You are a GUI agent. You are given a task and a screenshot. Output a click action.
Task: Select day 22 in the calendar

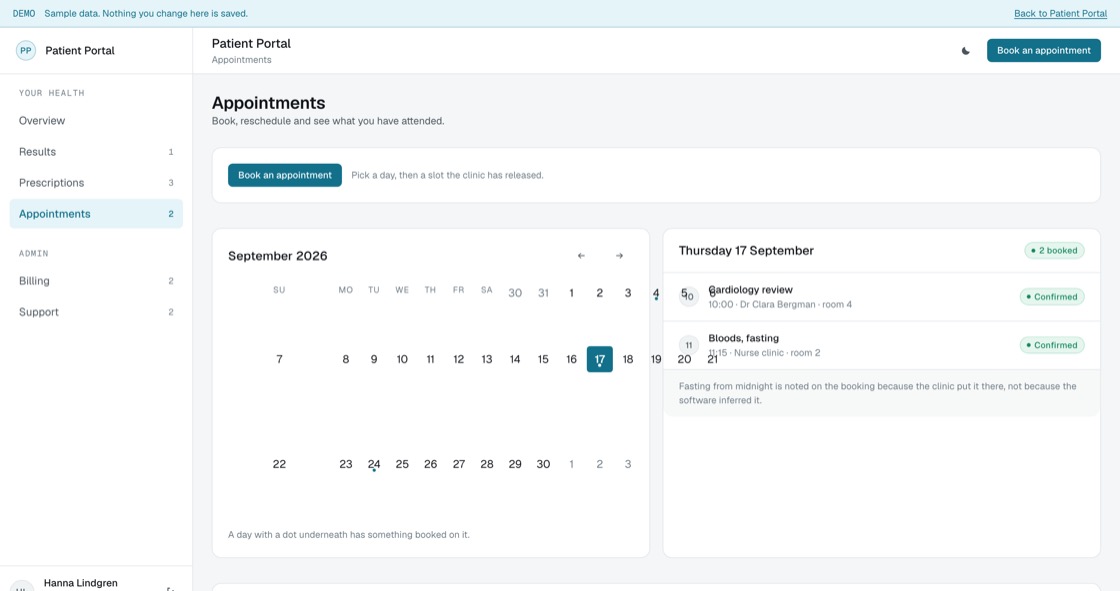(x=279, y=465)
